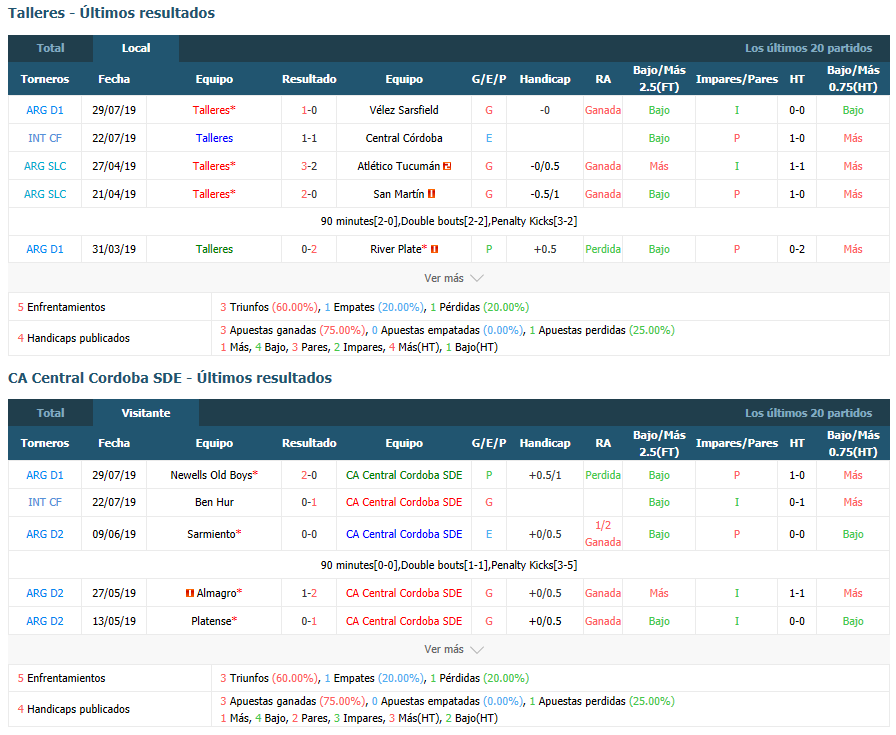Open ARG D1 league link for 29/07/19 Talleres match
Screen dimensions: 896x735
point(45,110)
